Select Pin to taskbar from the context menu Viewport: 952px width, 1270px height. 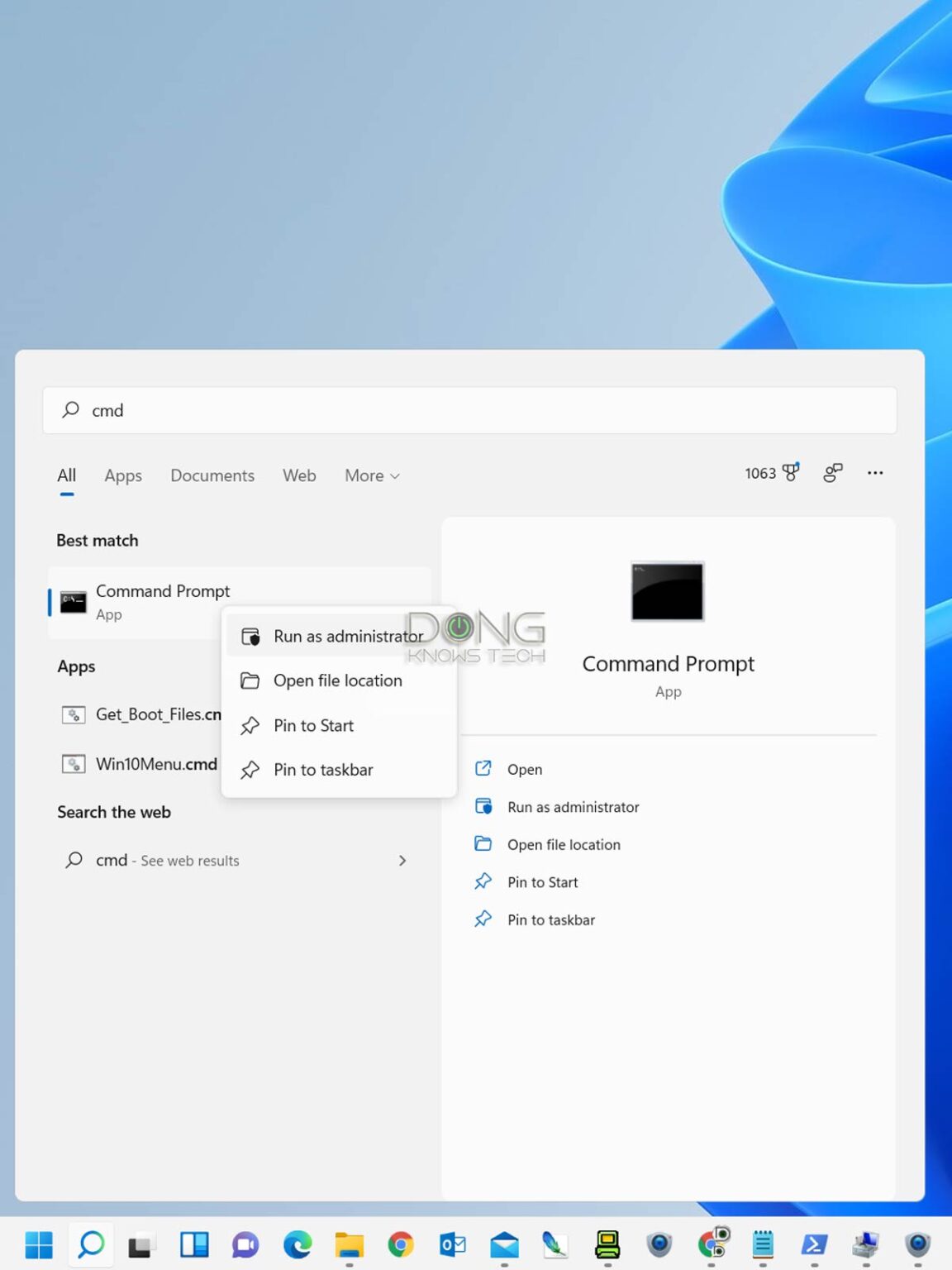pos(323,770)
